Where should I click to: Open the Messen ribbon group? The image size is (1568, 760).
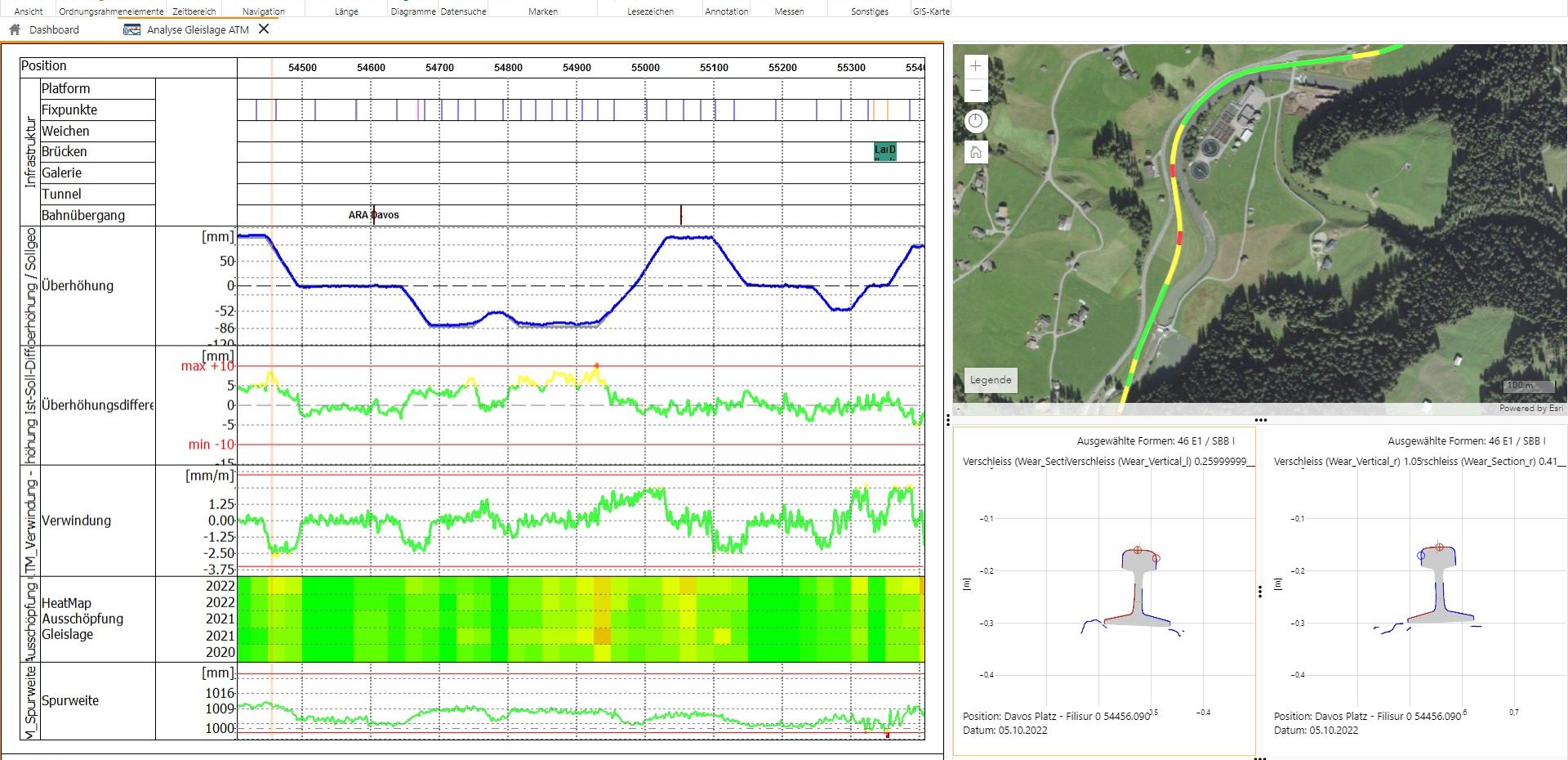tap(789, 11)
